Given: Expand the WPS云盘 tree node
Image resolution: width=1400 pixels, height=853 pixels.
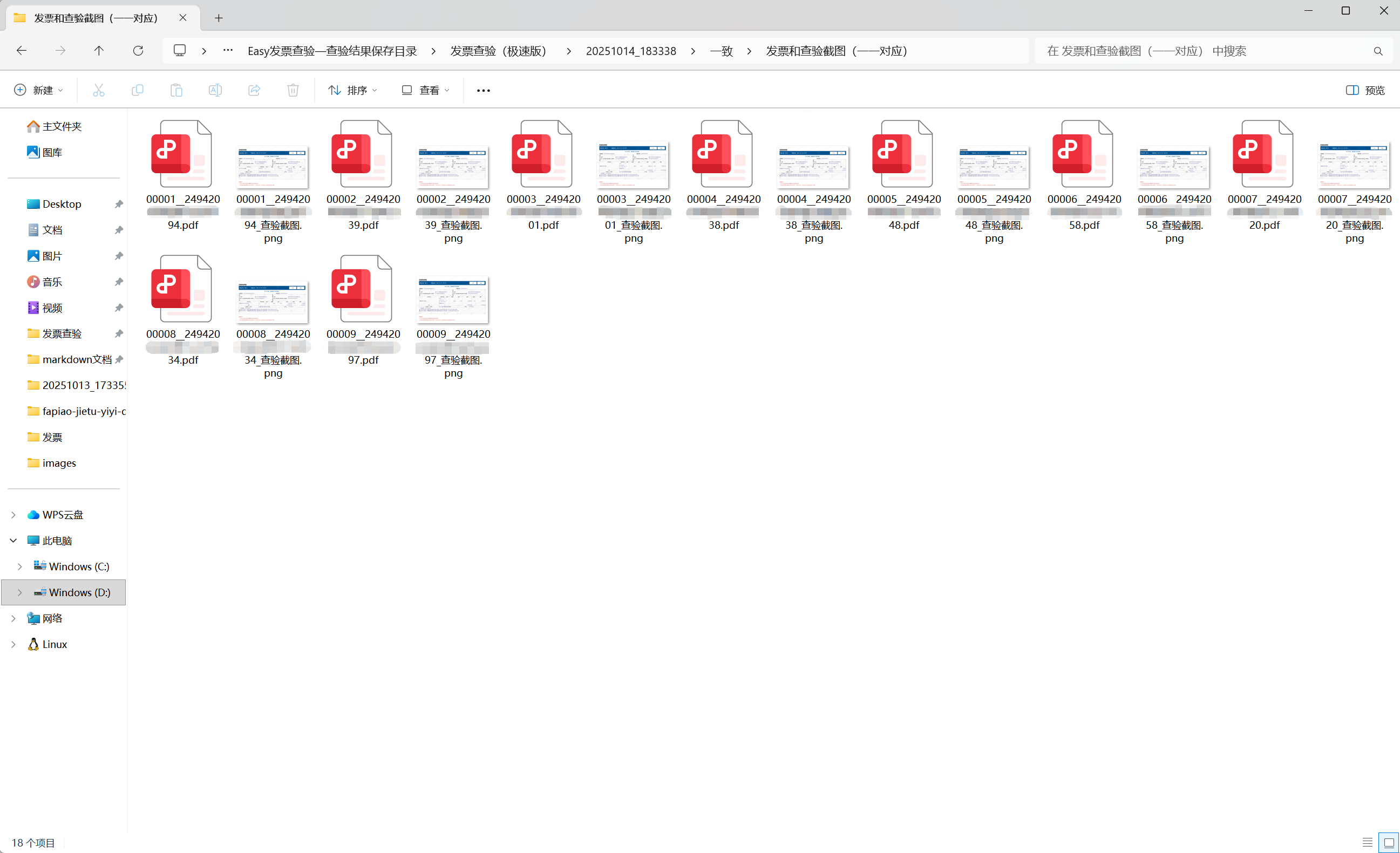Looking at the screenshot, I should [x=13, y=515].
